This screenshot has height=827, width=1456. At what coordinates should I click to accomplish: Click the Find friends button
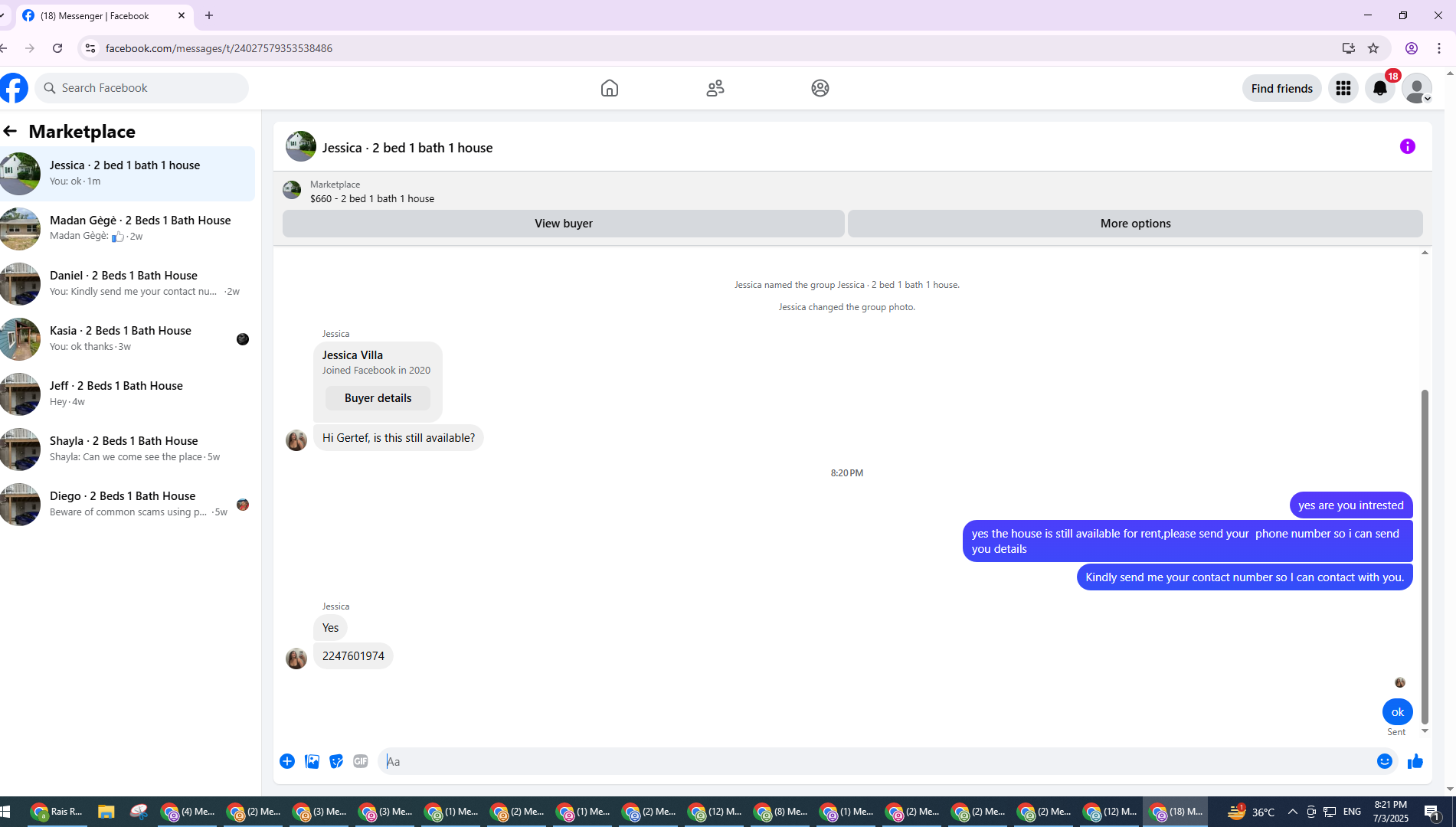click(1282, 88)
